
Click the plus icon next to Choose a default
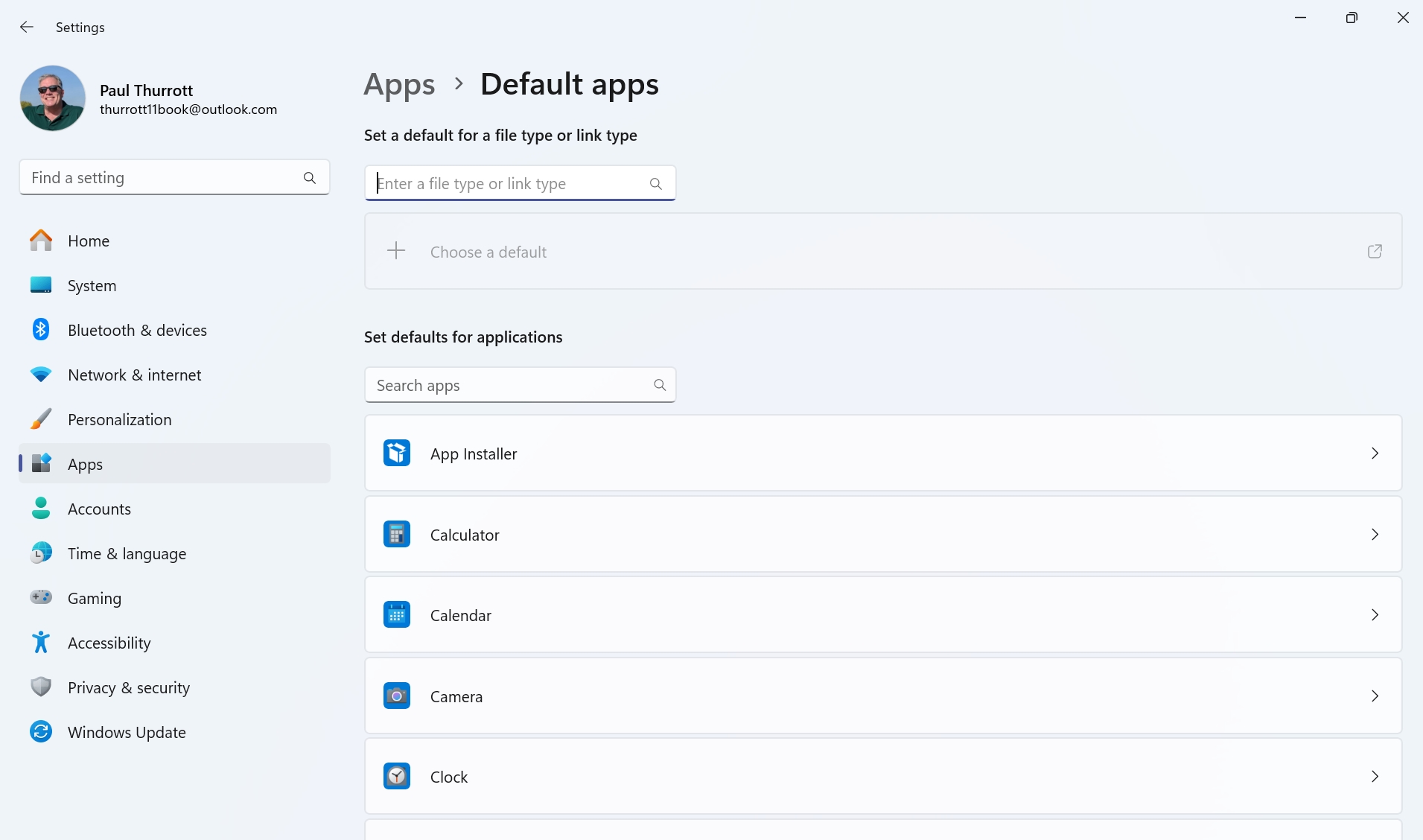396,251
